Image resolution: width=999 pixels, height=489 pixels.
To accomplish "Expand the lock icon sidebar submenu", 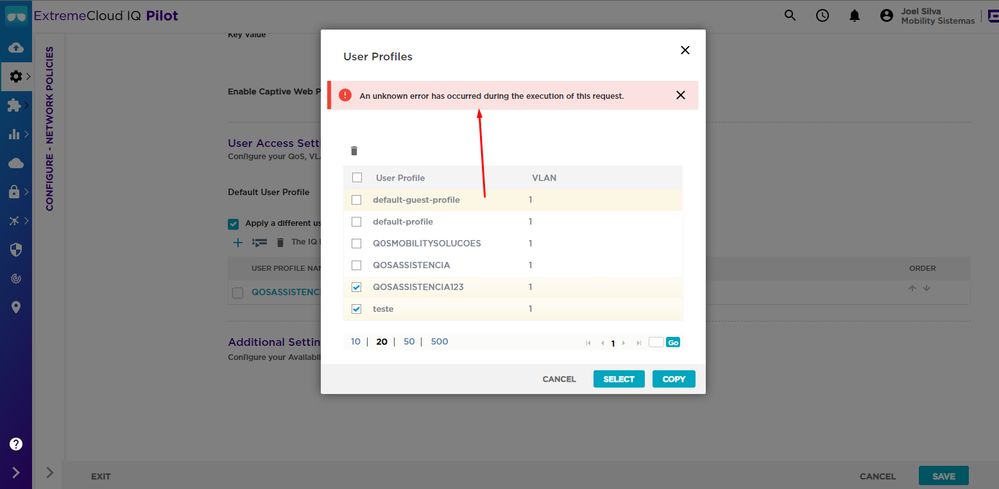I will coord(16,191).
